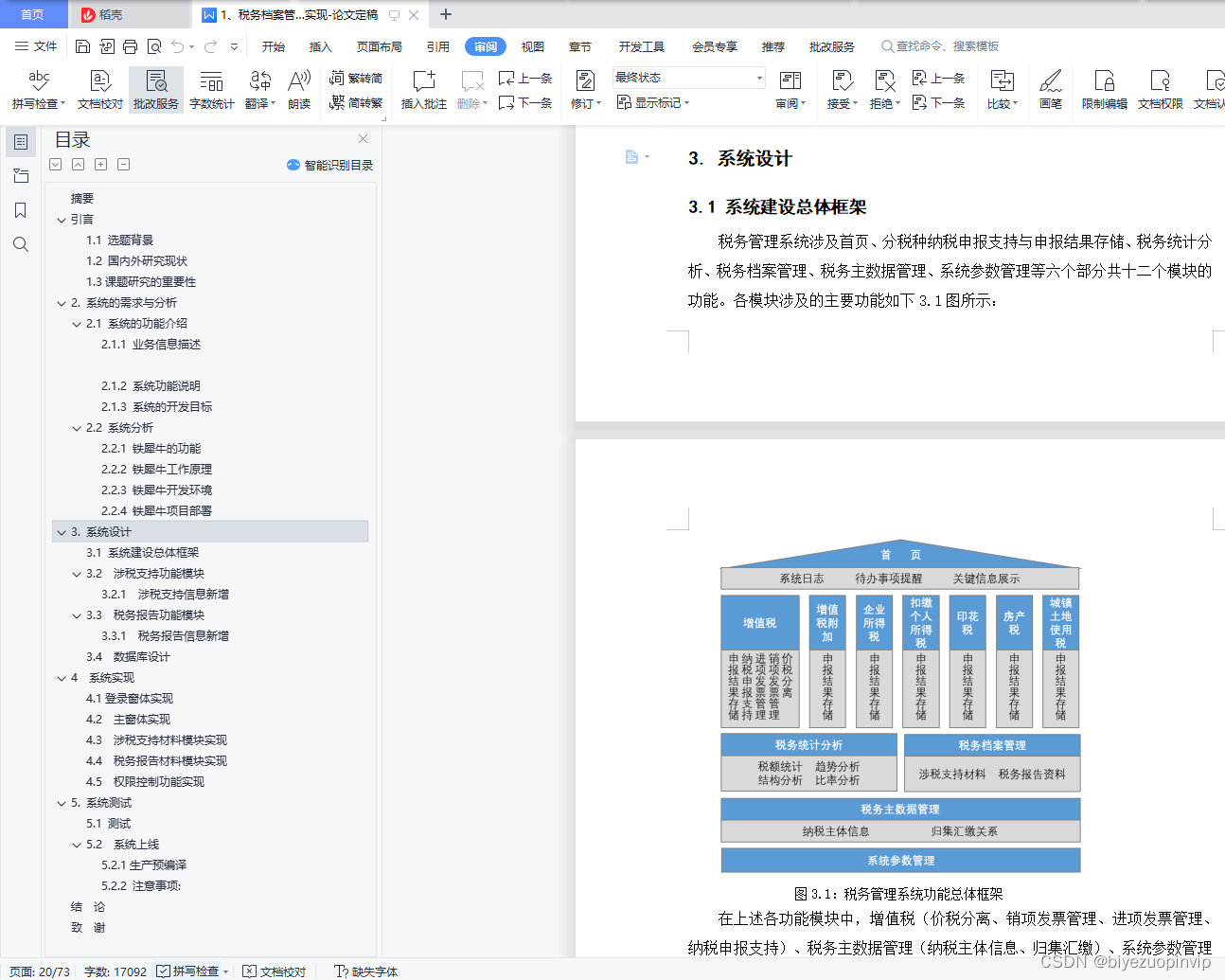This screenshot has height=980, width=1225.
Task: Click 插入批注 insert comment
Action: (x=423, y=91)
